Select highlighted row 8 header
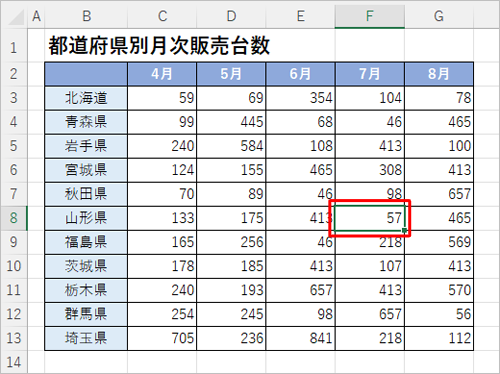Screen dimensions: 500x374 tap(14, 218)
